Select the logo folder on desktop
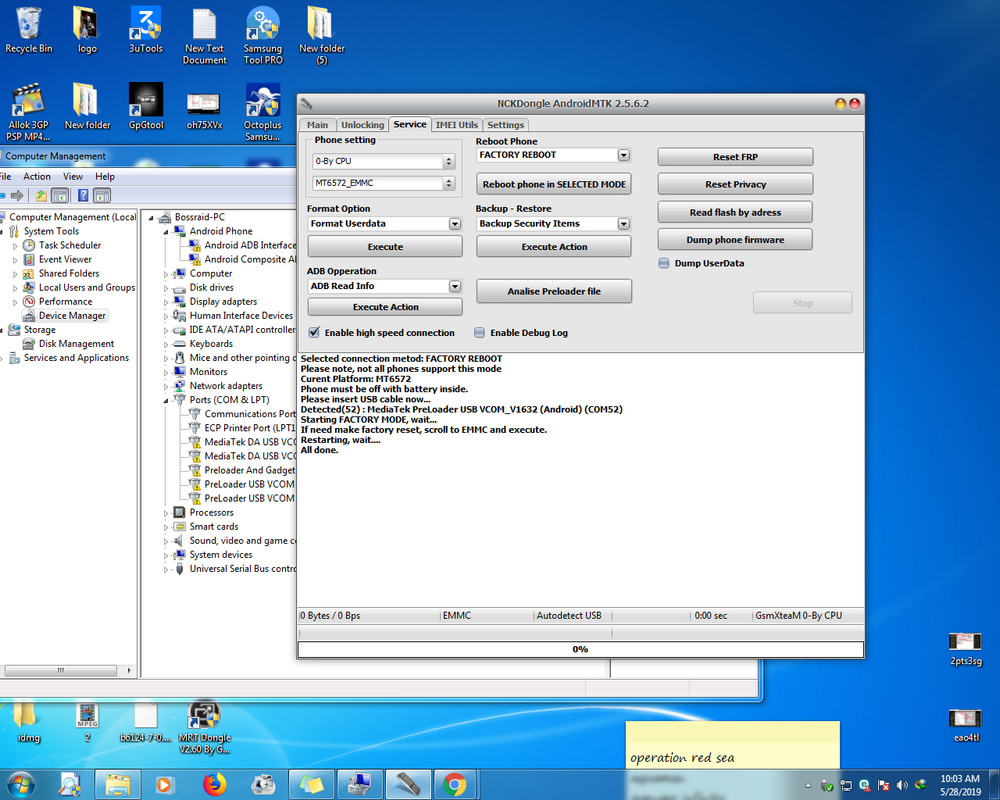 (x=87, y=30)
